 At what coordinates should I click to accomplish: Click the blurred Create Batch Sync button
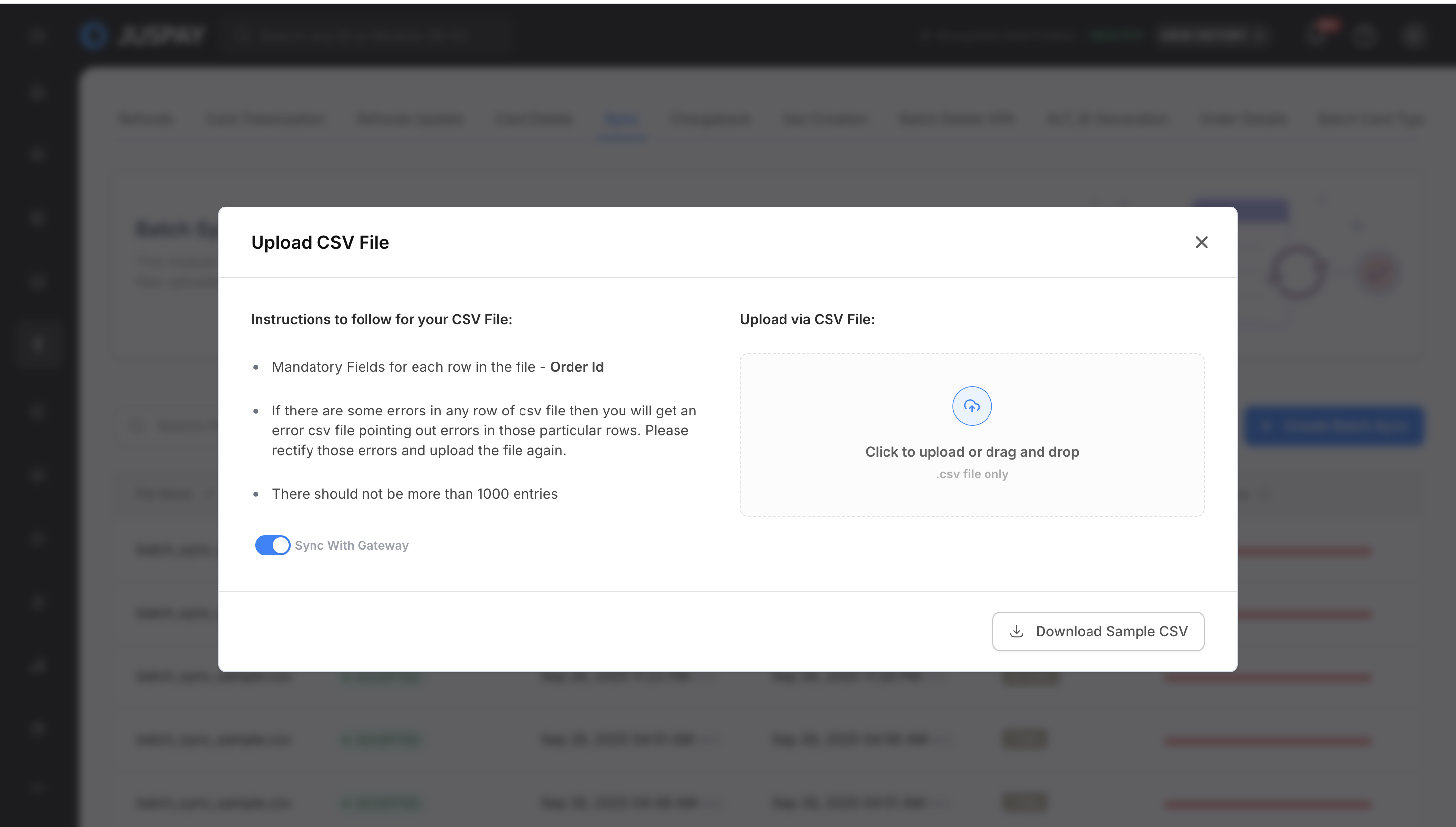(1334, 426)
